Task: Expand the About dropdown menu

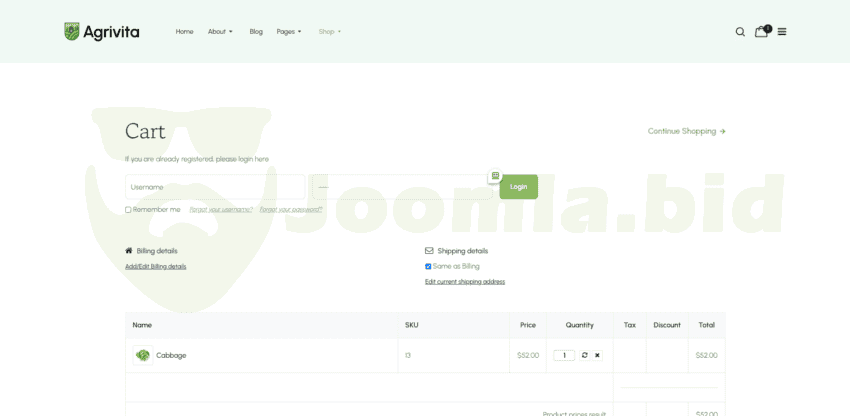Action: 220,32
